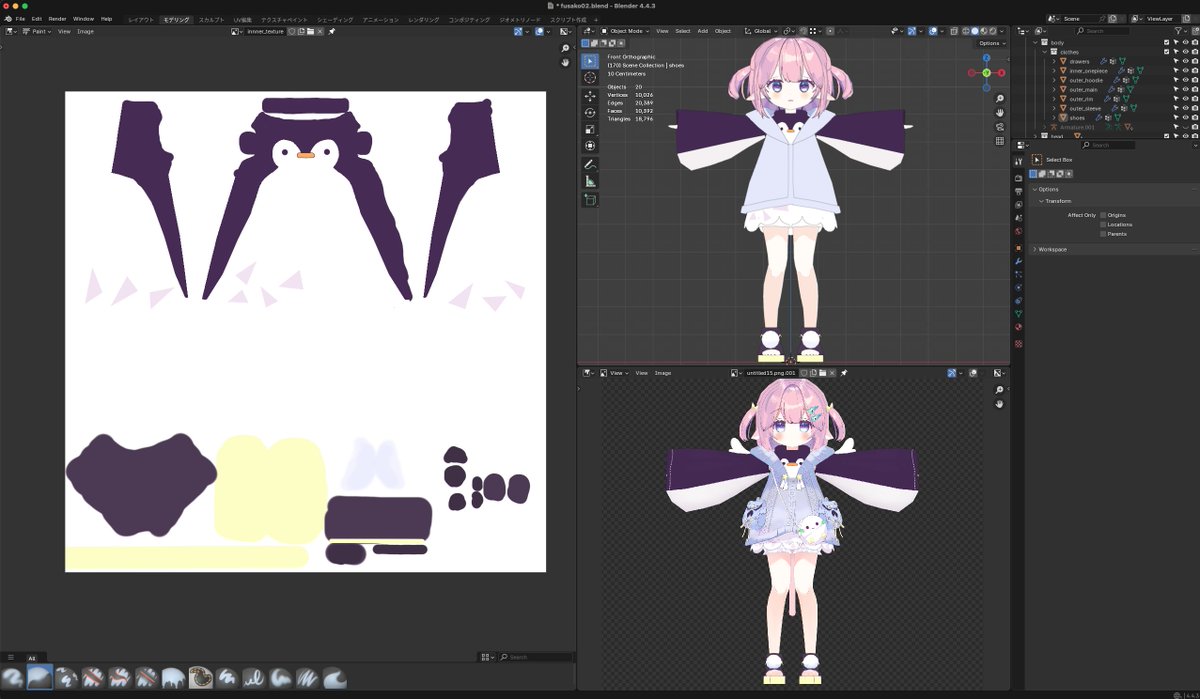
Task: Select the Cursor tool in 3D viewport
Action: coord(590,78)
